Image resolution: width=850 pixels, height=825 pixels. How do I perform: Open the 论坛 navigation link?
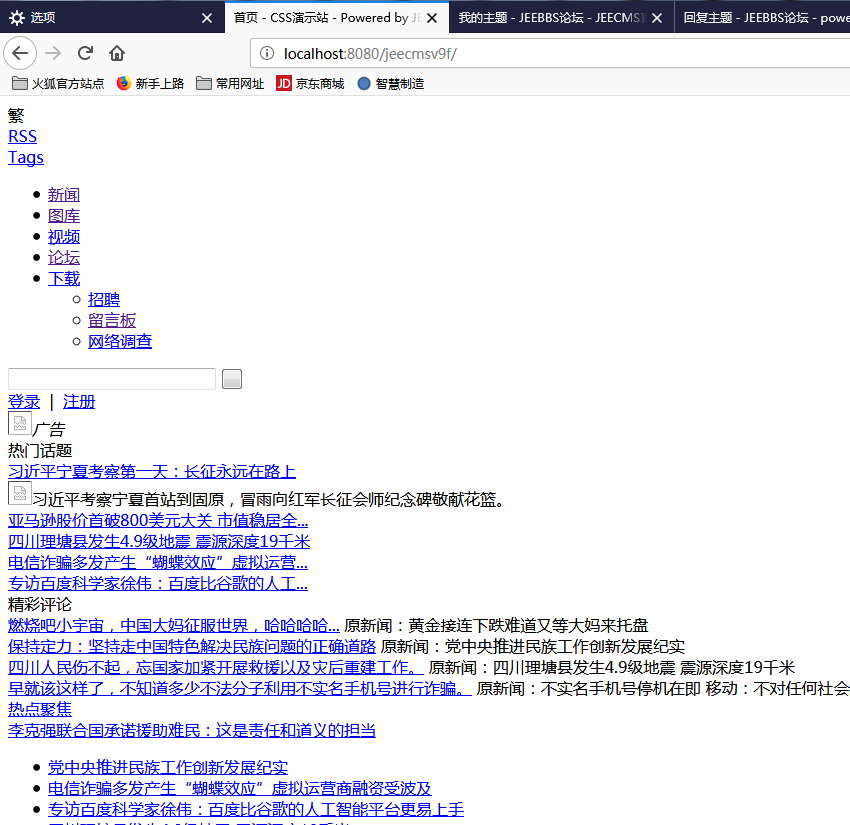tap(64, 257)
